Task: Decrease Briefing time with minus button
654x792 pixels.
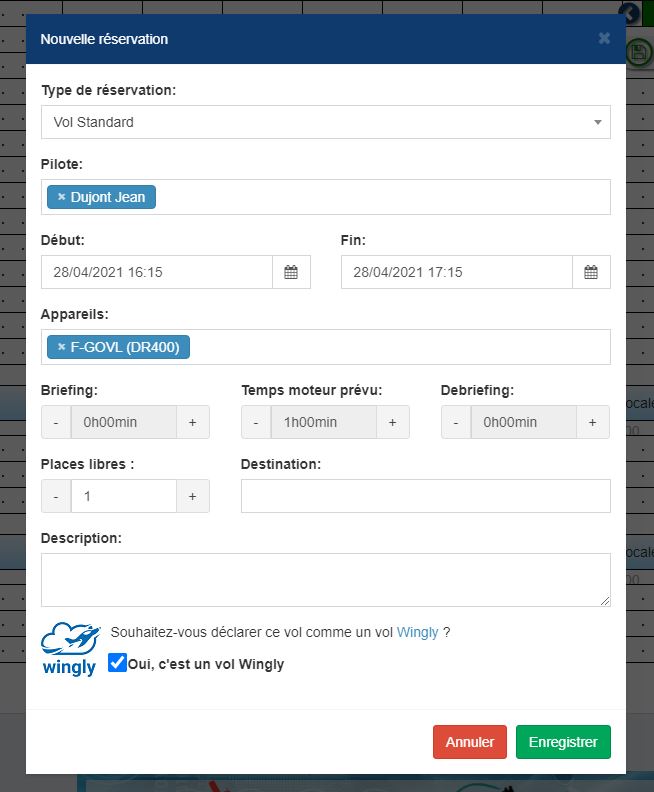Action: [56, 422]
